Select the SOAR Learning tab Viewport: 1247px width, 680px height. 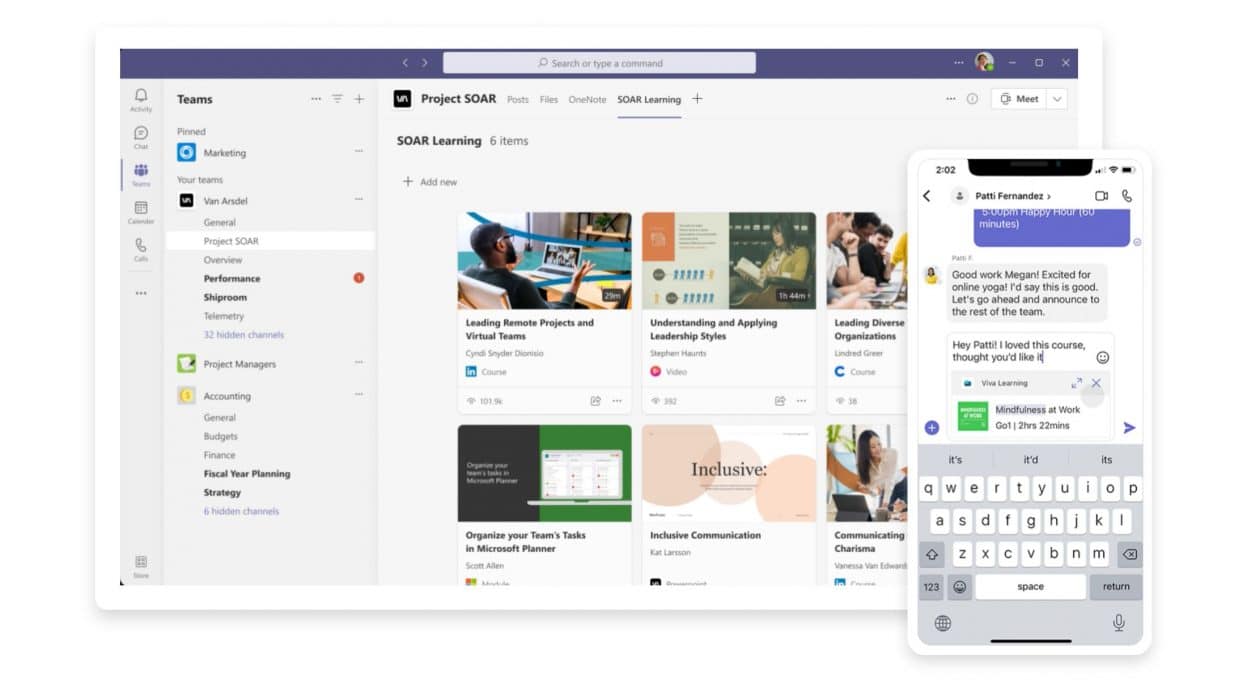(x=649, y=100)
